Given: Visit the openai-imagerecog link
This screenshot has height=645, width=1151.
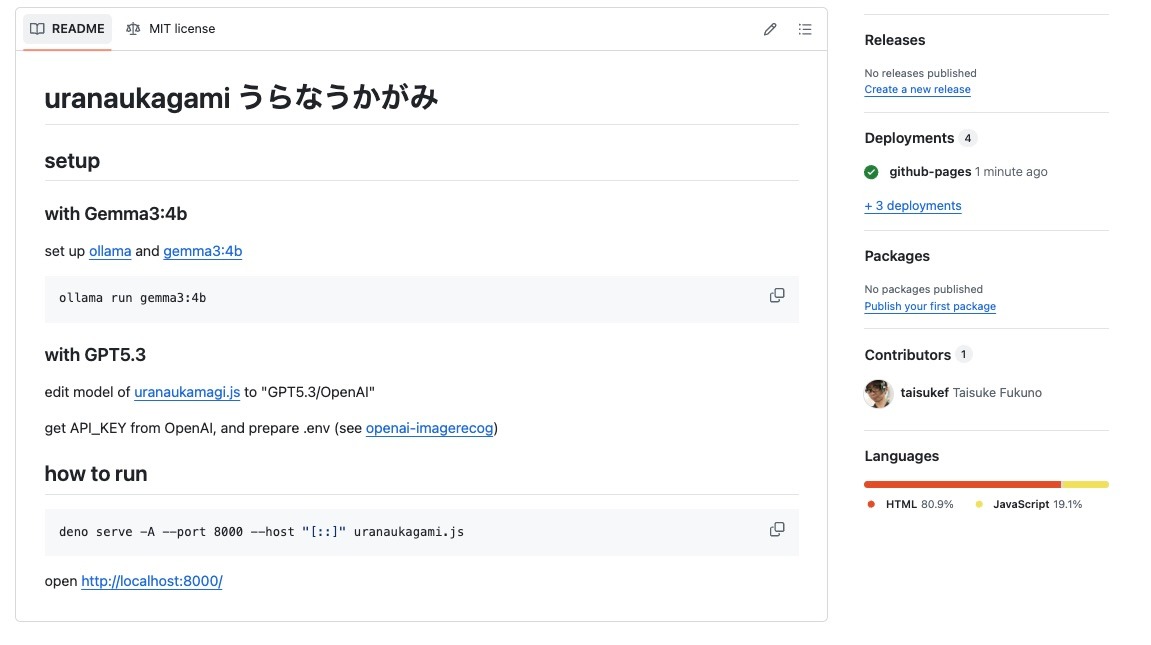Looking at the screenshot, I should pos(429,428).
